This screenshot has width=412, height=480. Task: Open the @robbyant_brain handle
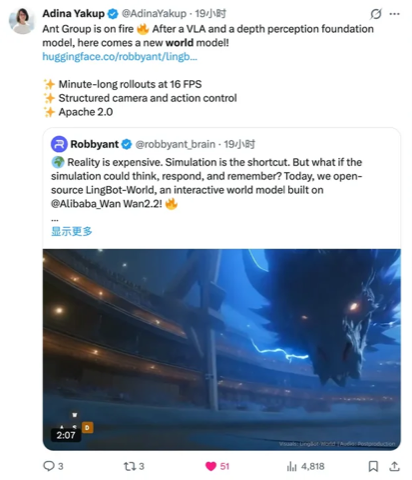coord(175,144)
